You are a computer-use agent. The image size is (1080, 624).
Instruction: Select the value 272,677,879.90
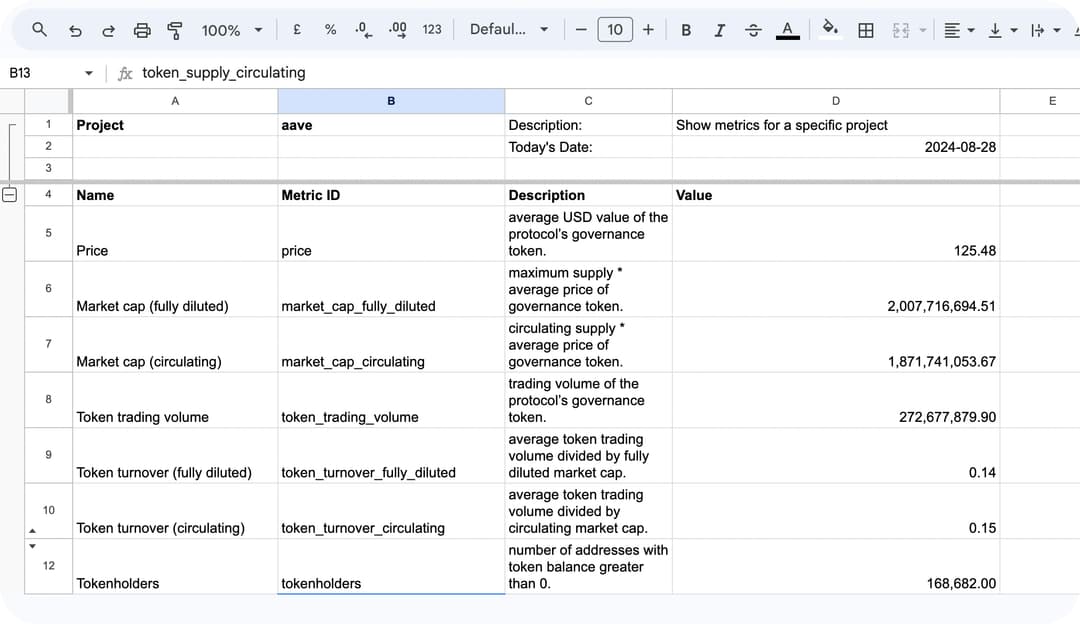click(835, 400)
